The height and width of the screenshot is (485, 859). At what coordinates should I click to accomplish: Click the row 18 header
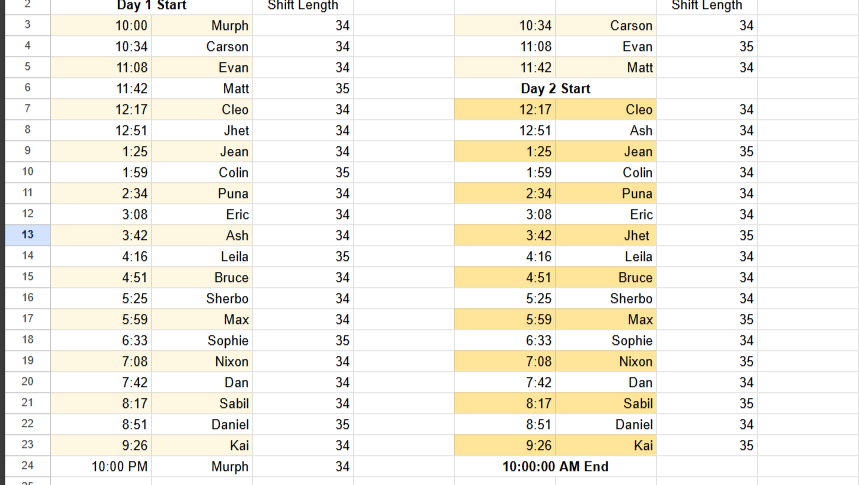pos(27,340)
